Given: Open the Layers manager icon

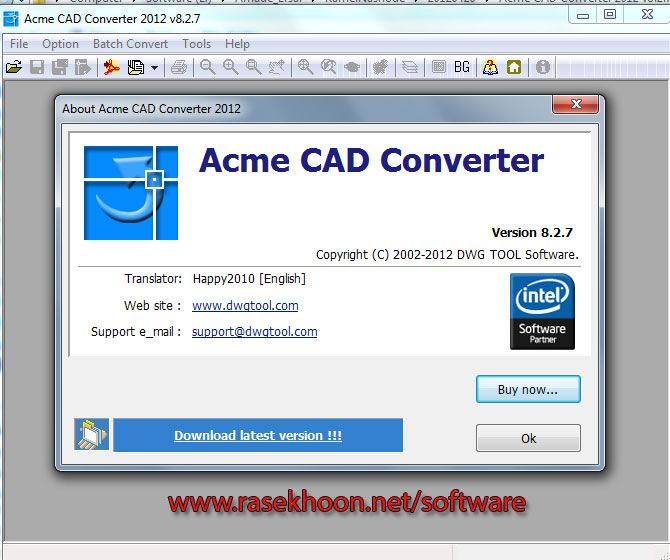Looking at the screenshot, I should click(410, 67).
